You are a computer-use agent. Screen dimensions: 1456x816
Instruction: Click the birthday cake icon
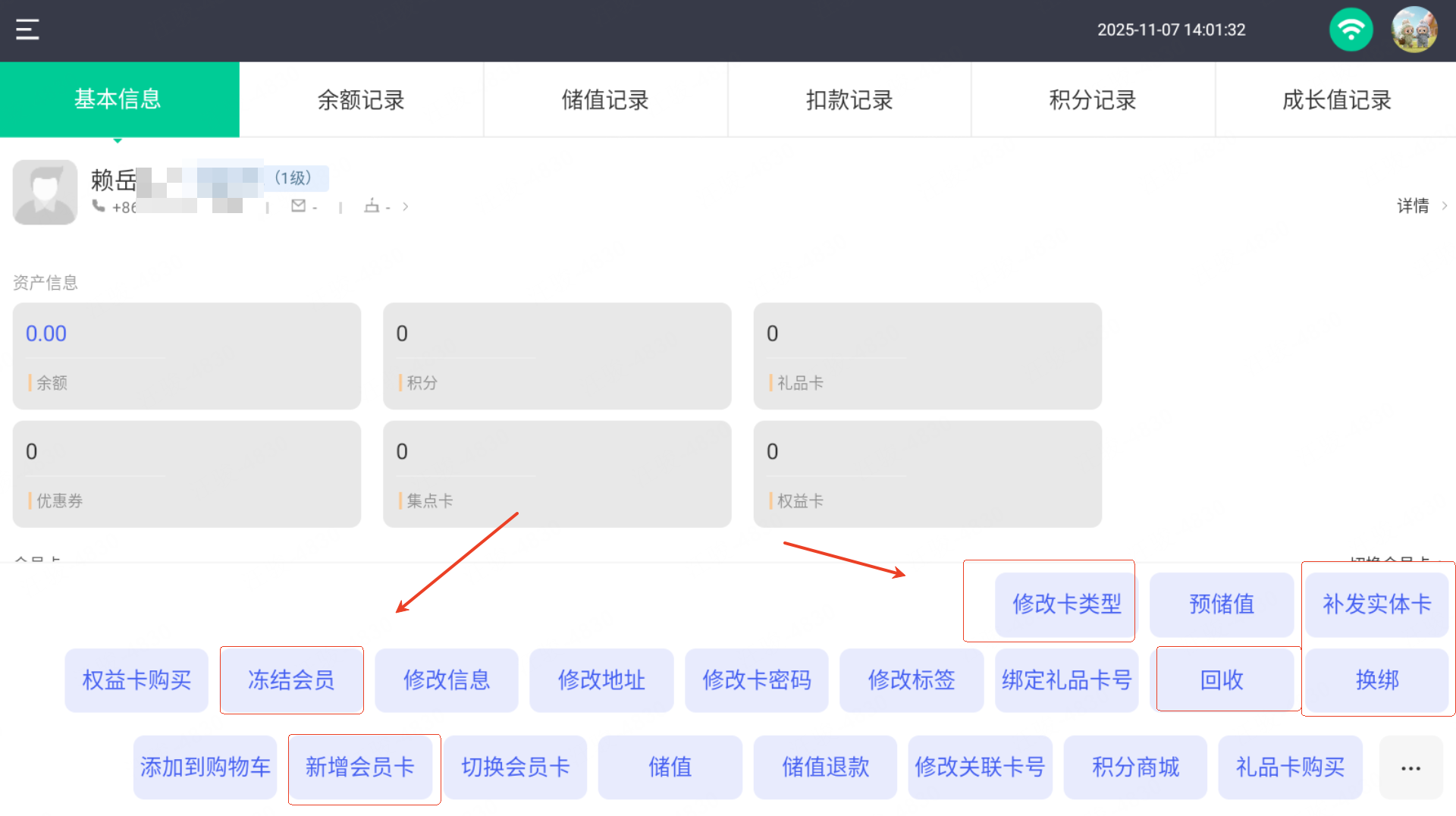(372, 206)
